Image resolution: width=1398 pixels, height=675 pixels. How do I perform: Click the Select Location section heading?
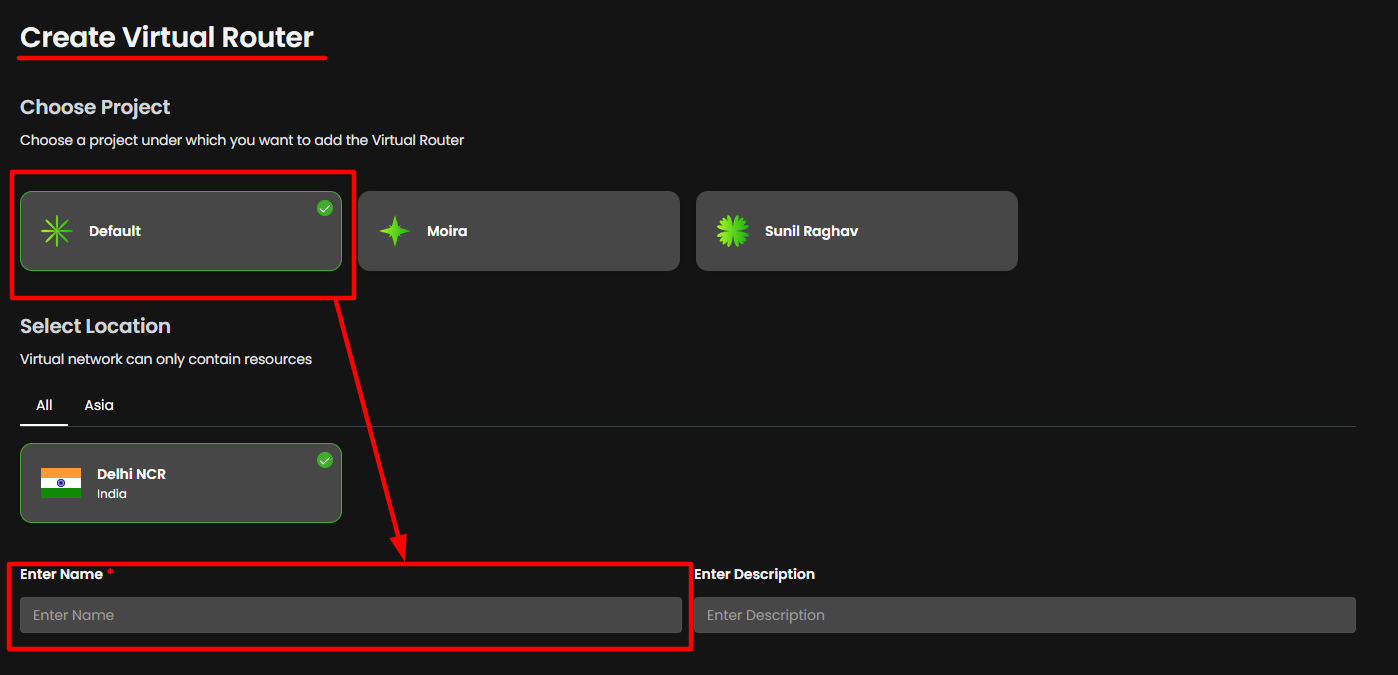95,326
